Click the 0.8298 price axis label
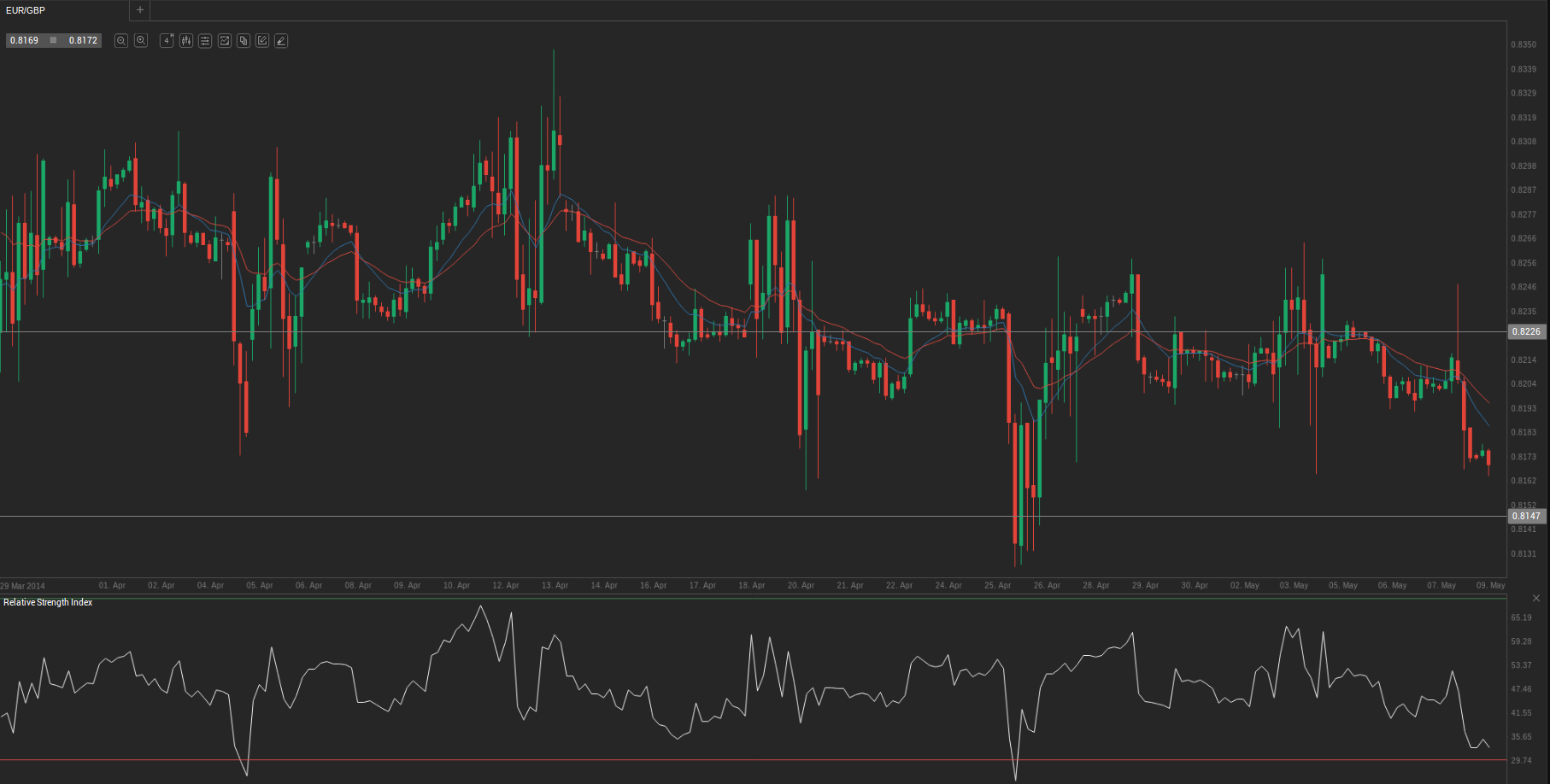Image resolution: width=1550 pixels, height=784 pixels. coord(1524,167)
